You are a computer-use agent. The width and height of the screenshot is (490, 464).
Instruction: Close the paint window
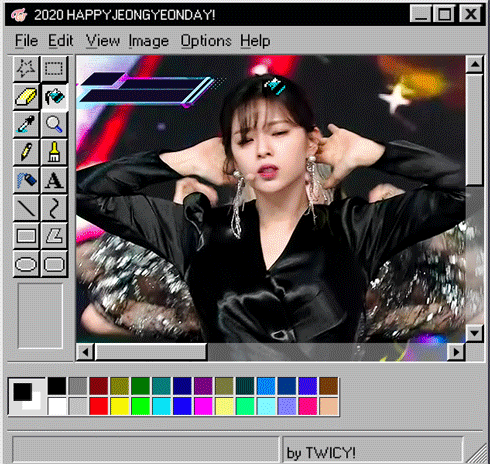pos(470,14)
